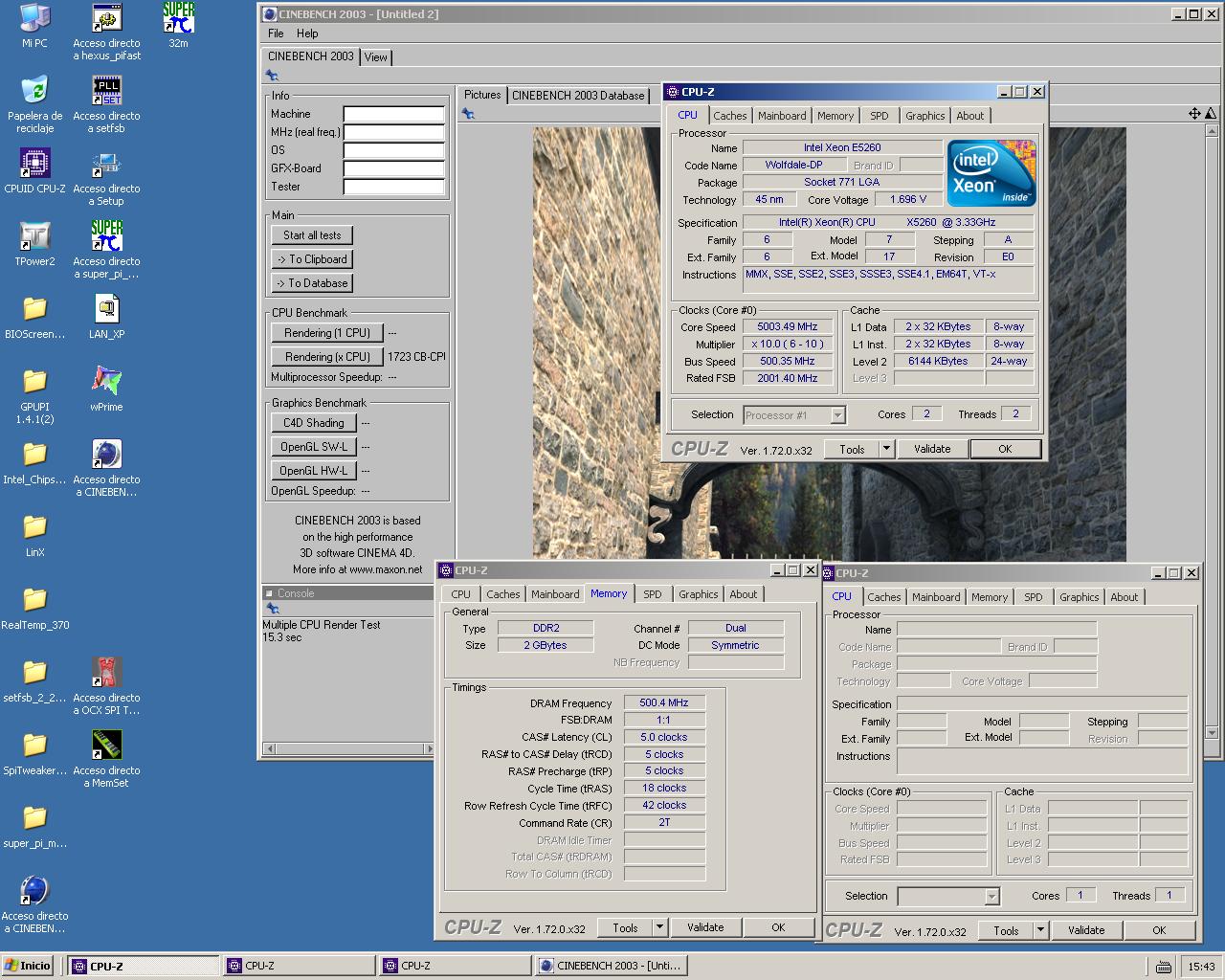Open the setfsb_2_2 folder icon
1225x980 pixels.
34,673
